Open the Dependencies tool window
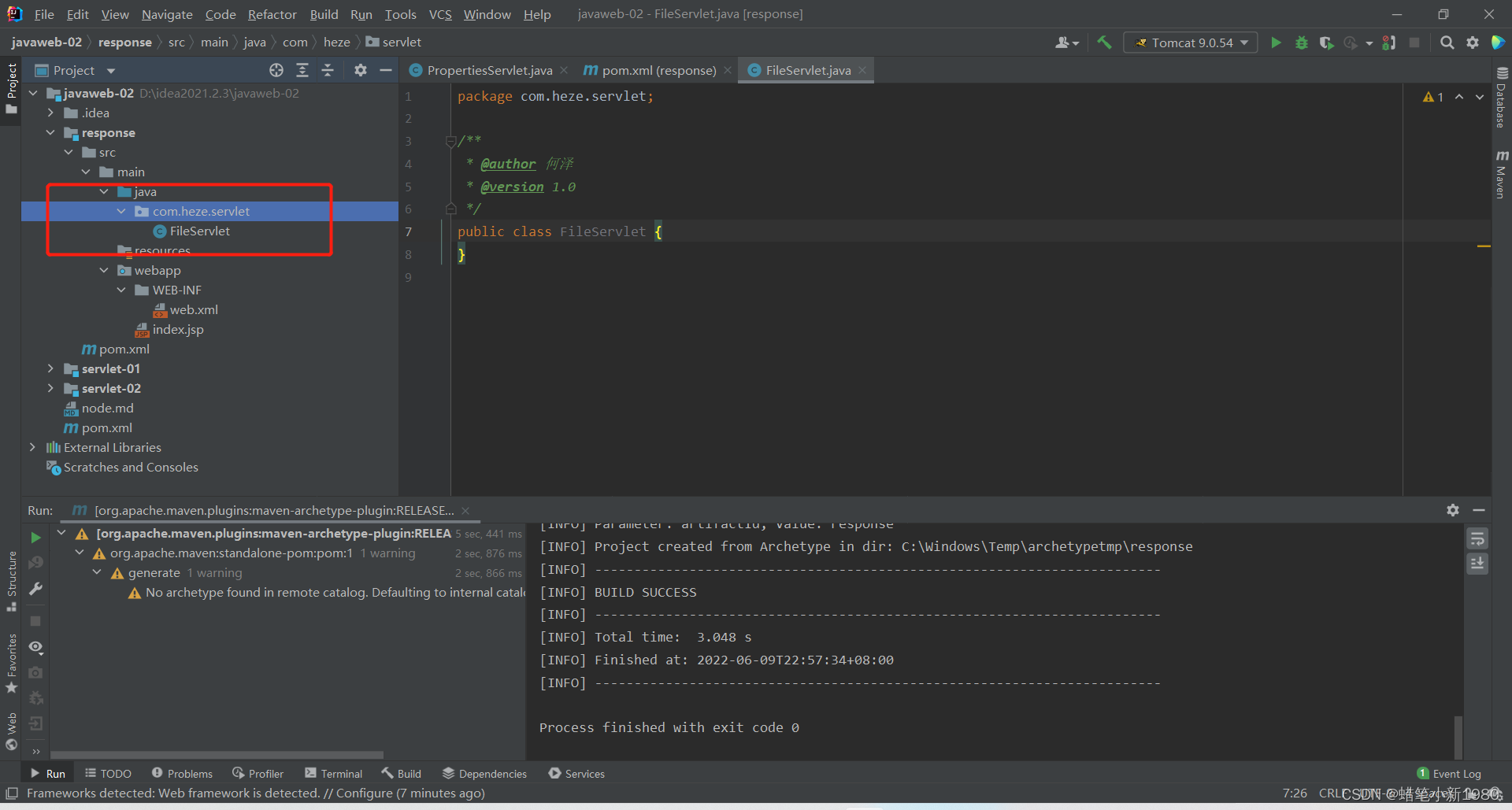The width and height of the screenshot is (1512, 810). (x=484, y=774)
